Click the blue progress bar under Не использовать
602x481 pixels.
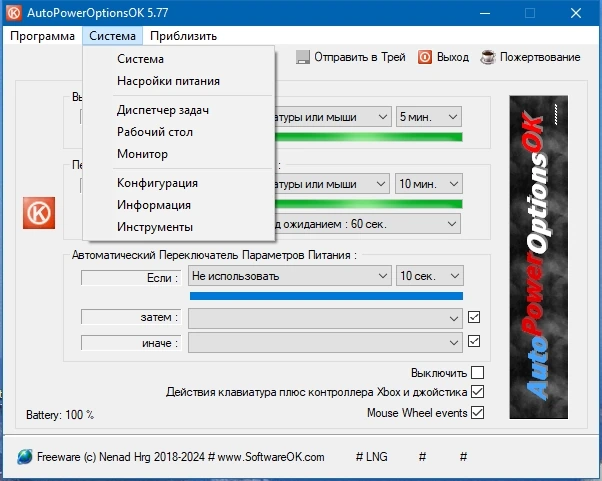click(x=326, y=296)
